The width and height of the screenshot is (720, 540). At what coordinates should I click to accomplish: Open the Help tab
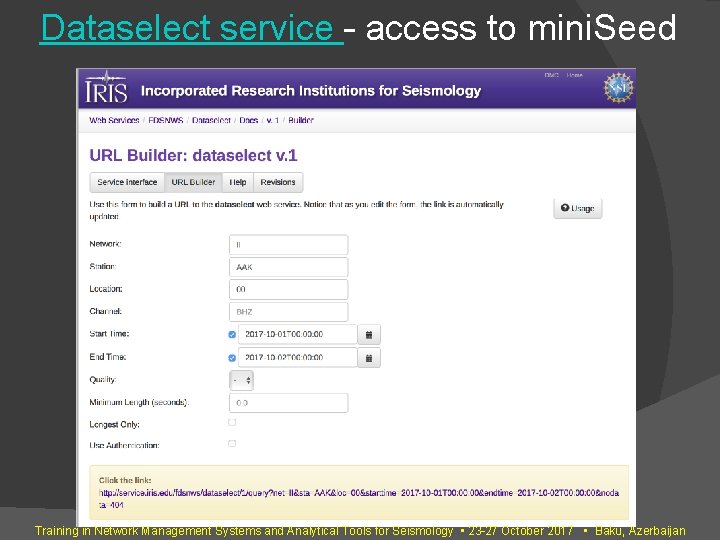(238, 182)
